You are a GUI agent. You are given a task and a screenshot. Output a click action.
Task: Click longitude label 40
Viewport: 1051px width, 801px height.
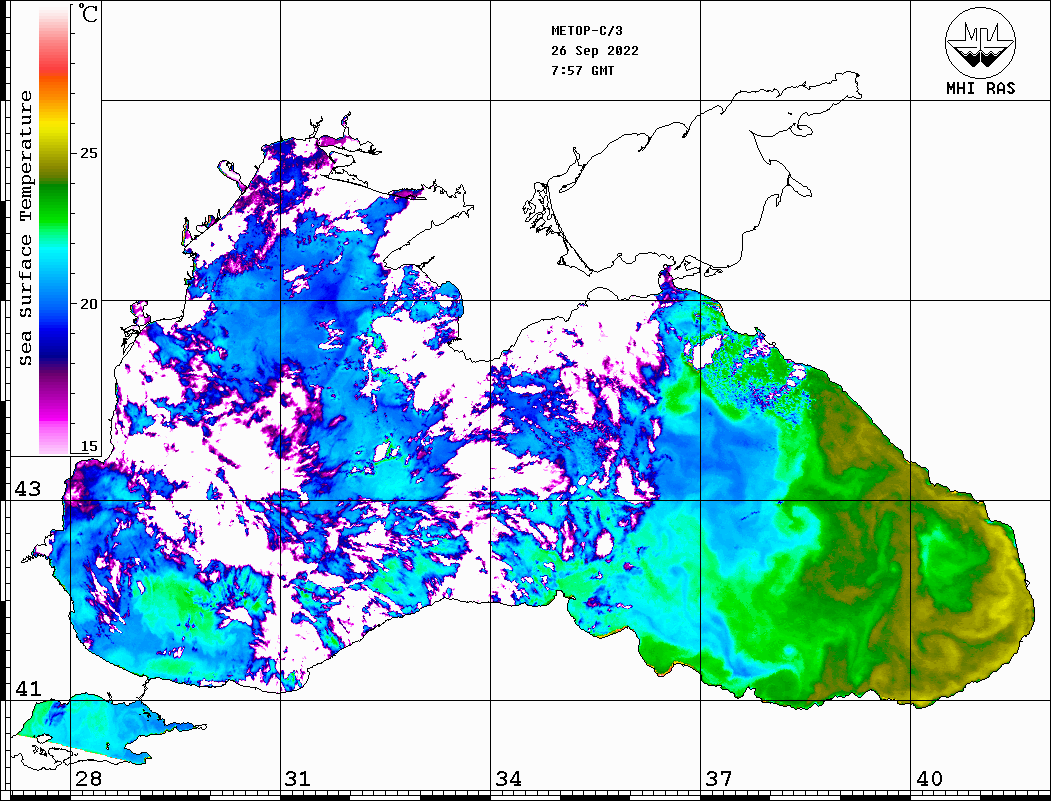pos(929,779)
